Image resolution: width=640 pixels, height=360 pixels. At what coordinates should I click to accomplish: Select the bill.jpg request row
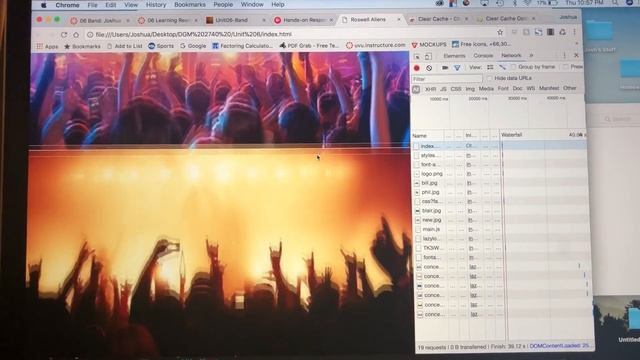click(x=500, y=183)
